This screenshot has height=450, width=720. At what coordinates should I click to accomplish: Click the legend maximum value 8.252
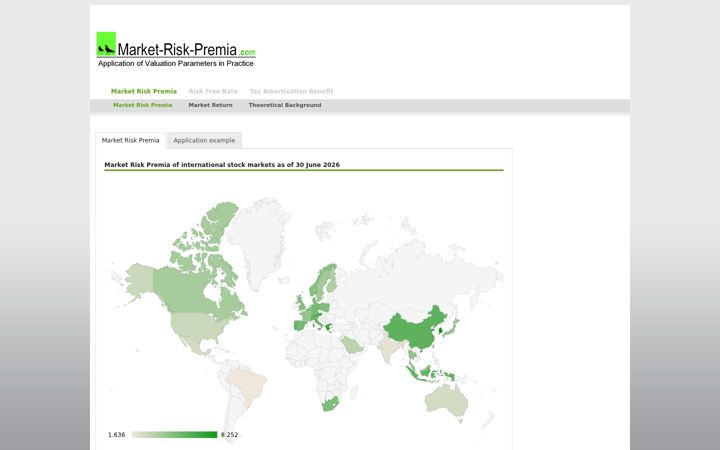pyautogui.click(x=229, y=435)
